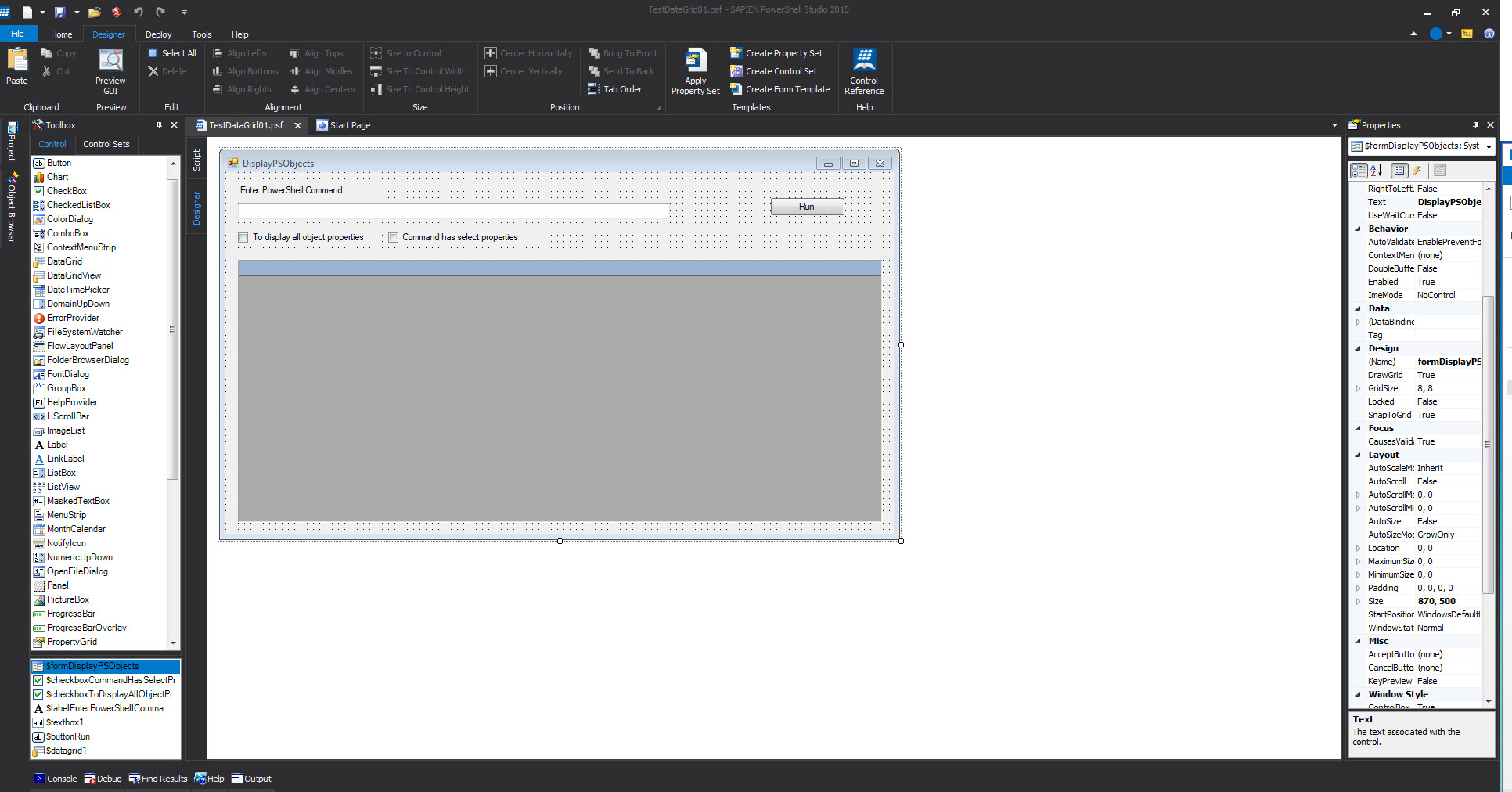
Task: Select $checkboxCommandHasSelectPr in object list
Action: (x=106, y=680)
